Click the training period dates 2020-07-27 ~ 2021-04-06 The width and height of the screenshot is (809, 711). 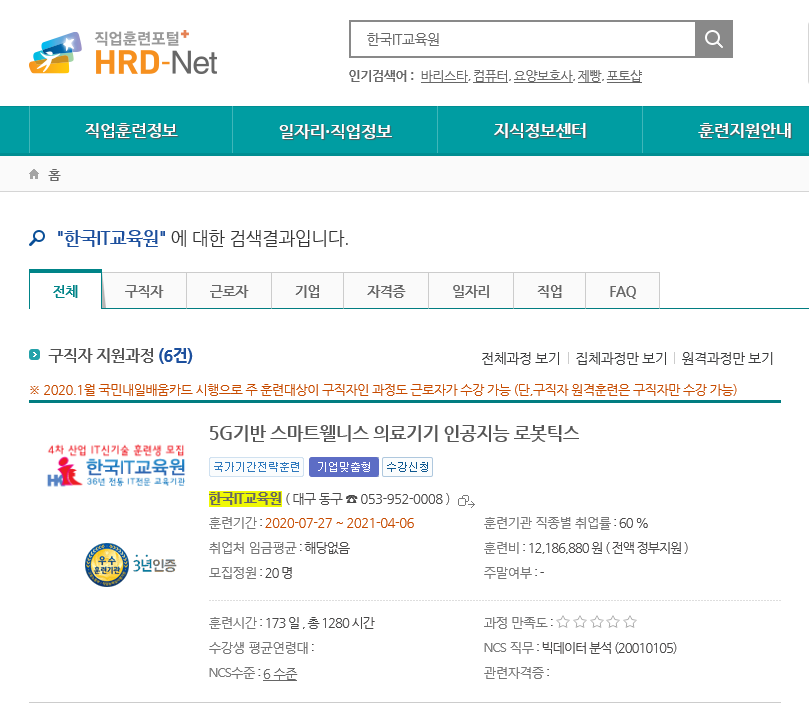click(x=339, y=523)
